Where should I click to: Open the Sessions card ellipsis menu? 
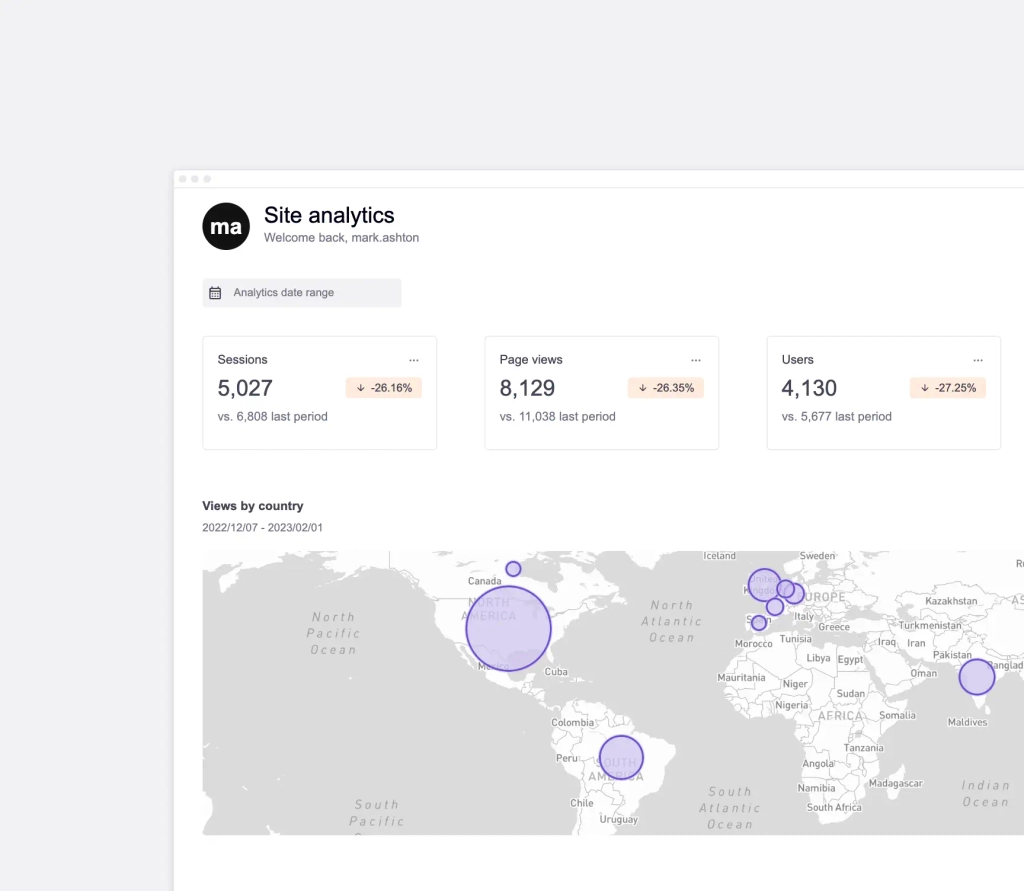pyautogui.click(x=414, y=360)
